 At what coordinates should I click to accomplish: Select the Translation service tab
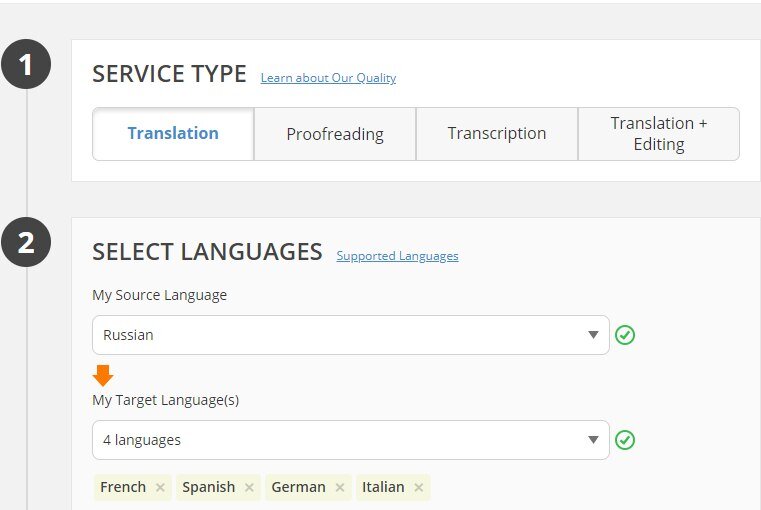click(173, 134)
